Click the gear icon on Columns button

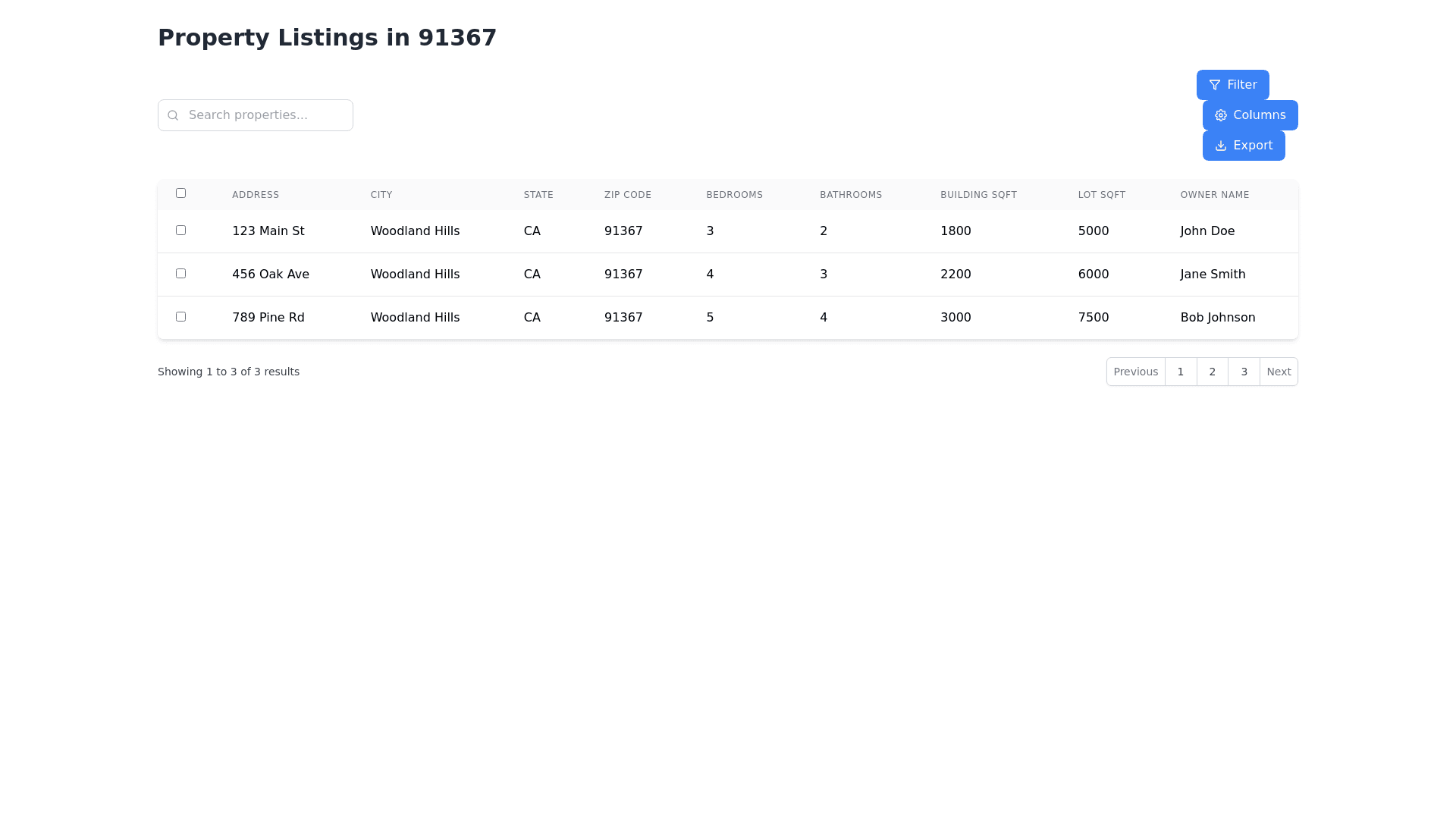pos(1220,115)
